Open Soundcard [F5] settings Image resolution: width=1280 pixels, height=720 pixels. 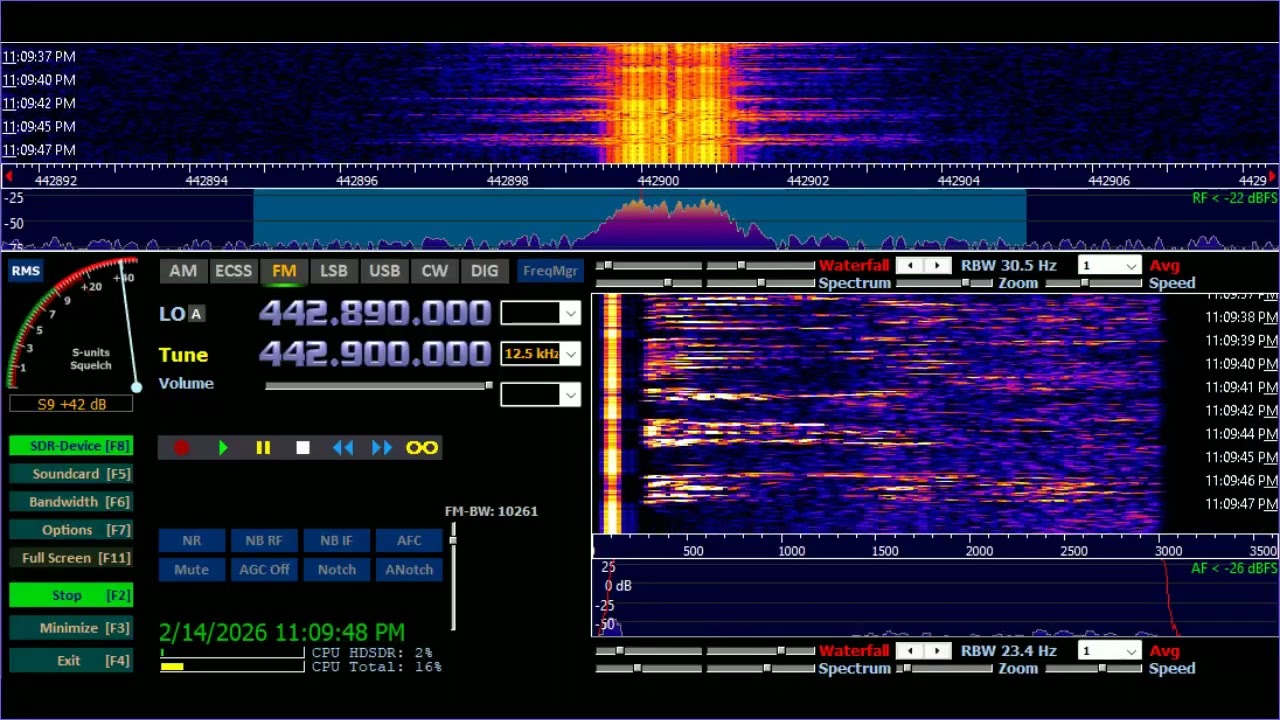71,474
